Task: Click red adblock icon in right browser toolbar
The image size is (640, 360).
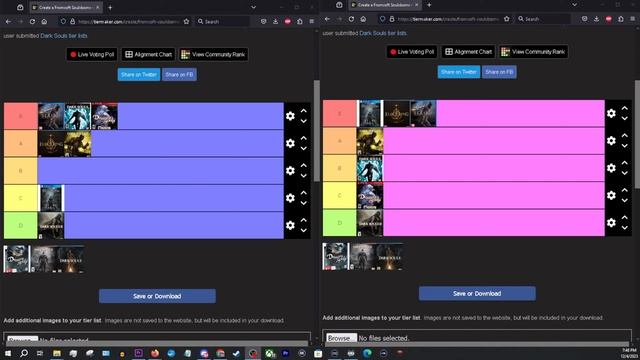Action: (x=609, y=19)
